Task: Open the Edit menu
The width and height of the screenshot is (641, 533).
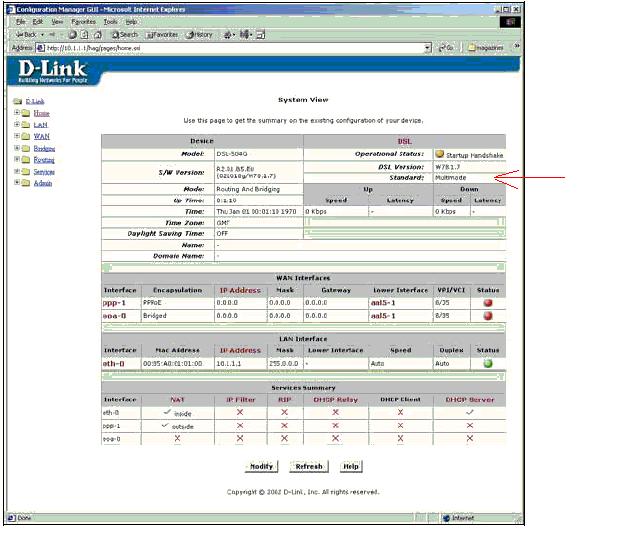Action: pyautogui.click(x=38, y=22)
